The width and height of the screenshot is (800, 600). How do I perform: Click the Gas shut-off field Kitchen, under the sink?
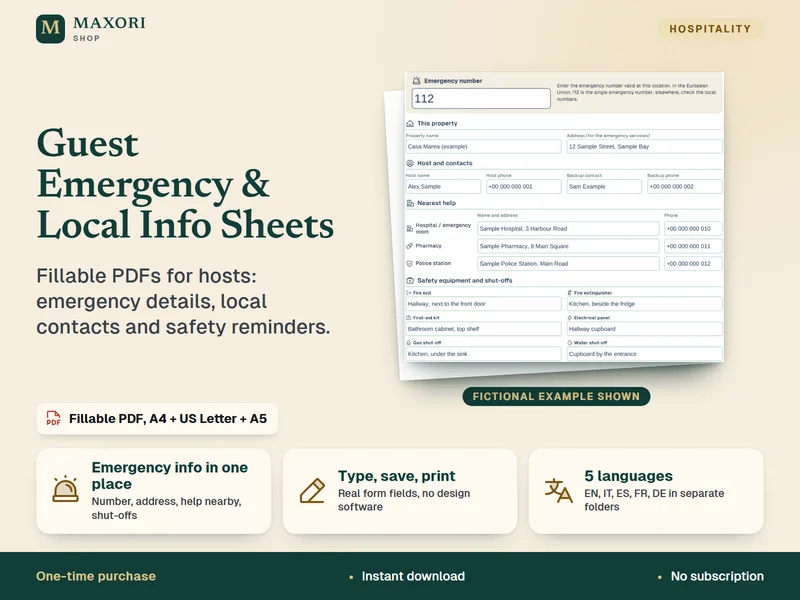click(484, 354)
